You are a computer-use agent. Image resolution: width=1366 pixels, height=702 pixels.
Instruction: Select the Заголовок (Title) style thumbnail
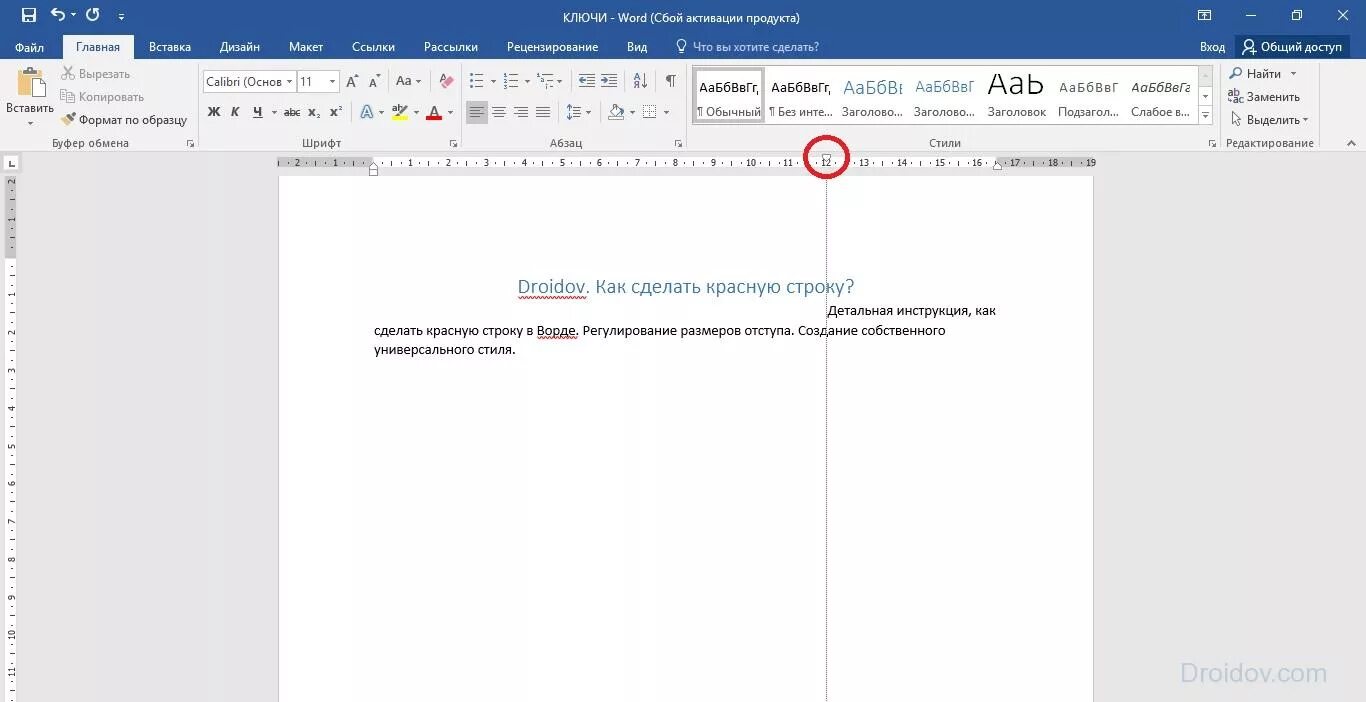(x=1016, y=96)
